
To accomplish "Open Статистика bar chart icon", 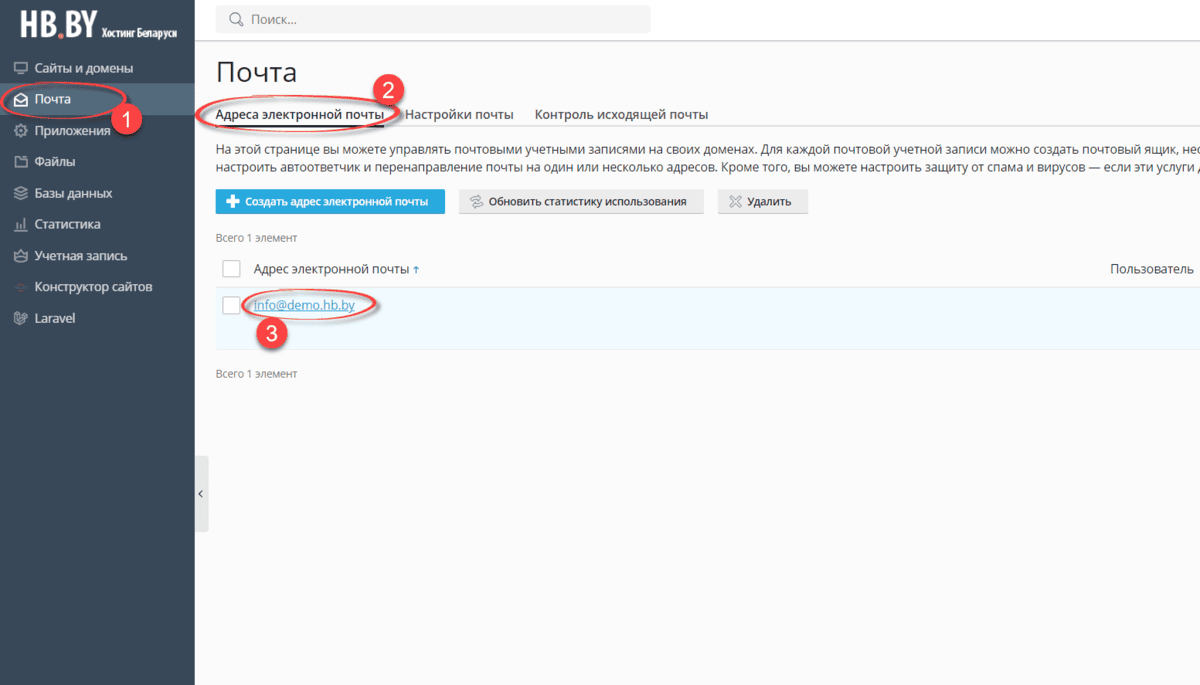I will click(20, 225).
